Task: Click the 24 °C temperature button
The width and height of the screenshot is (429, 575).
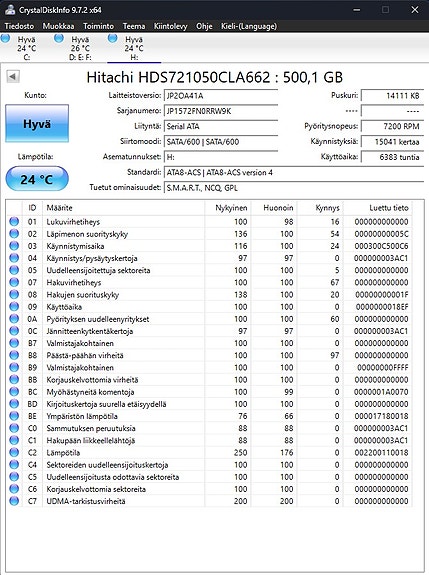Action: (37, 179)
